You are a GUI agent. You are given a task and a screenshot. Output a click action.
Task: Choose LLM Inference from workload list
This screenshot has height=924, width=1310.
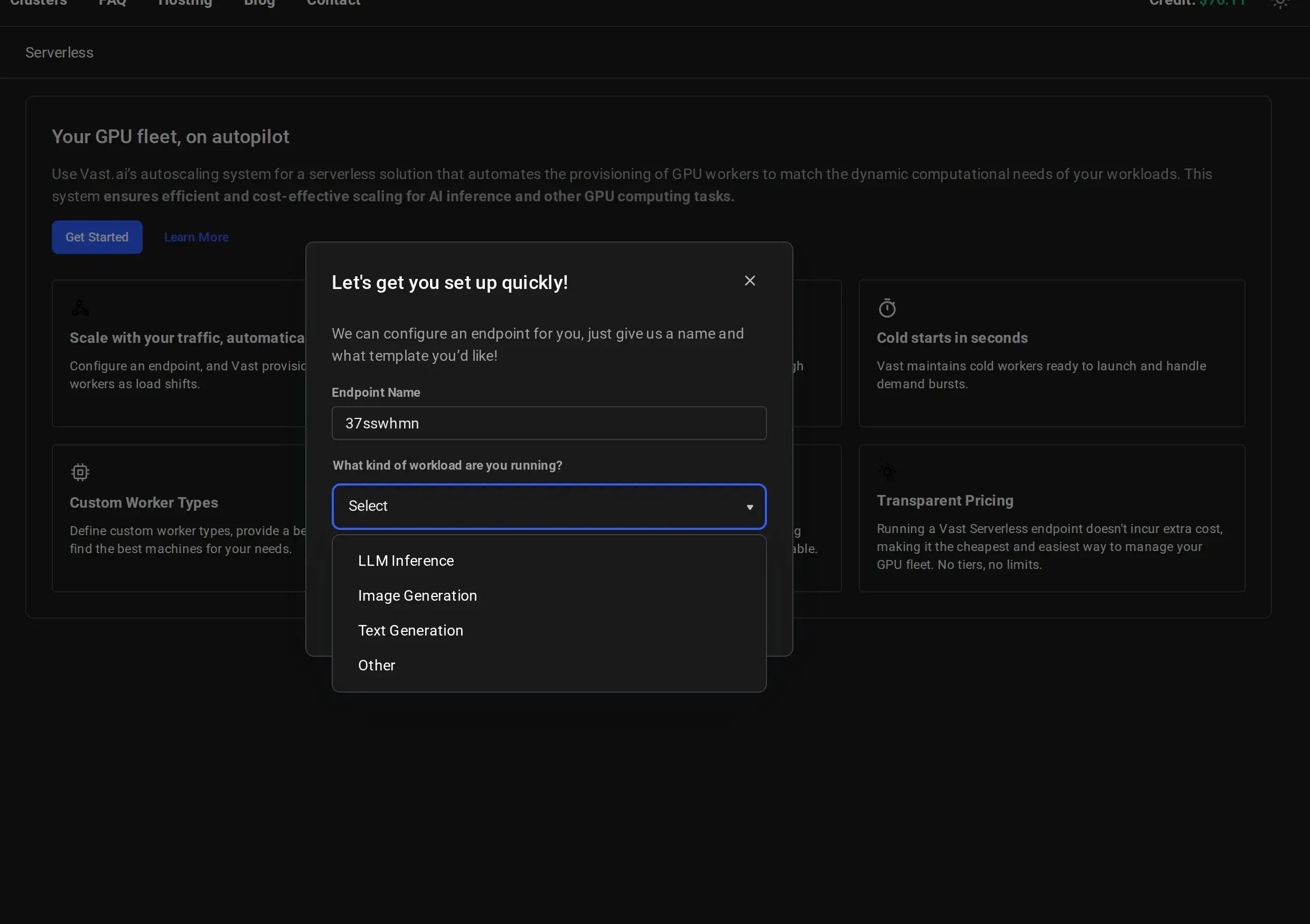pos(549,561)
